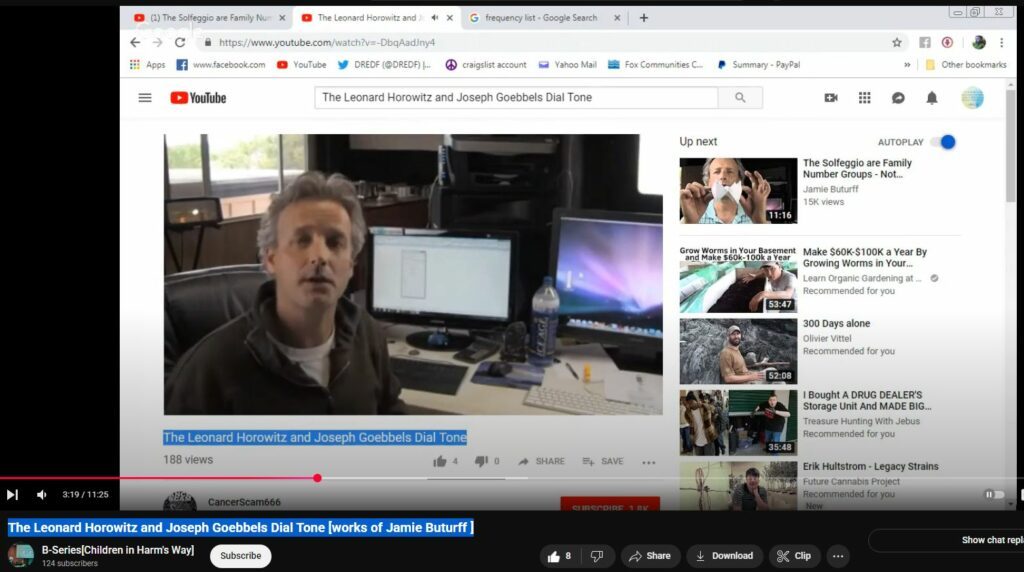Open more actions three-dot menu beside Clip

[x=838, y=556]
